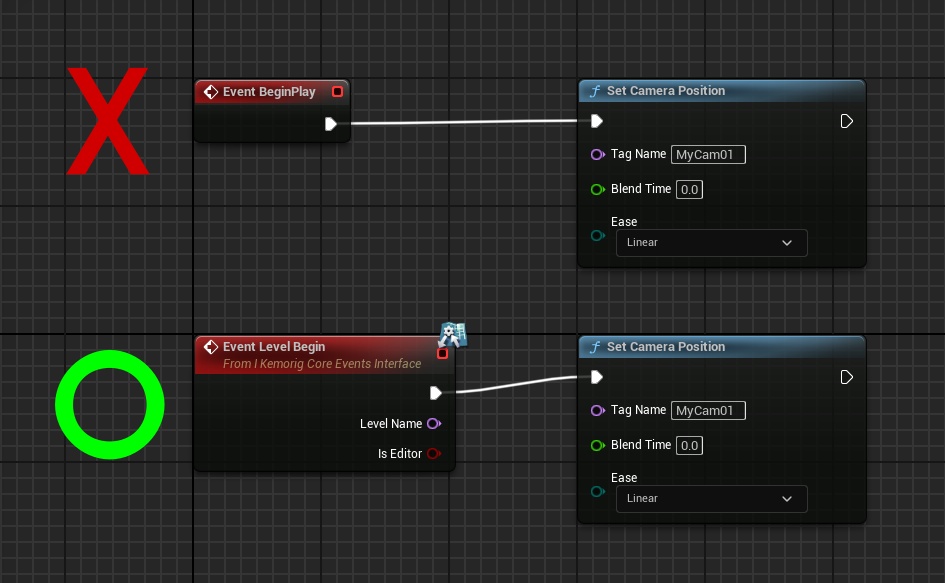The width and height of the screenshot is (945, 583).
Task: Open Ease Linear dropdown in Level Begin's camera node
Action: pyautogui.click(x=711, y=499)
